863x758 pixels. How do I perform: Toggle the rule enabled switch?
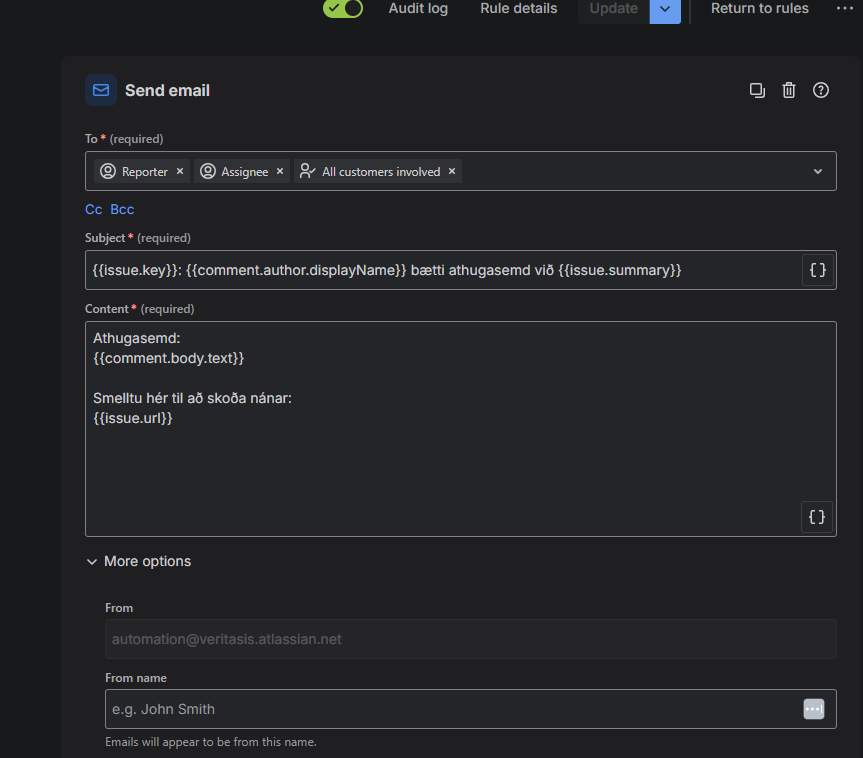[x=342, y=9]
